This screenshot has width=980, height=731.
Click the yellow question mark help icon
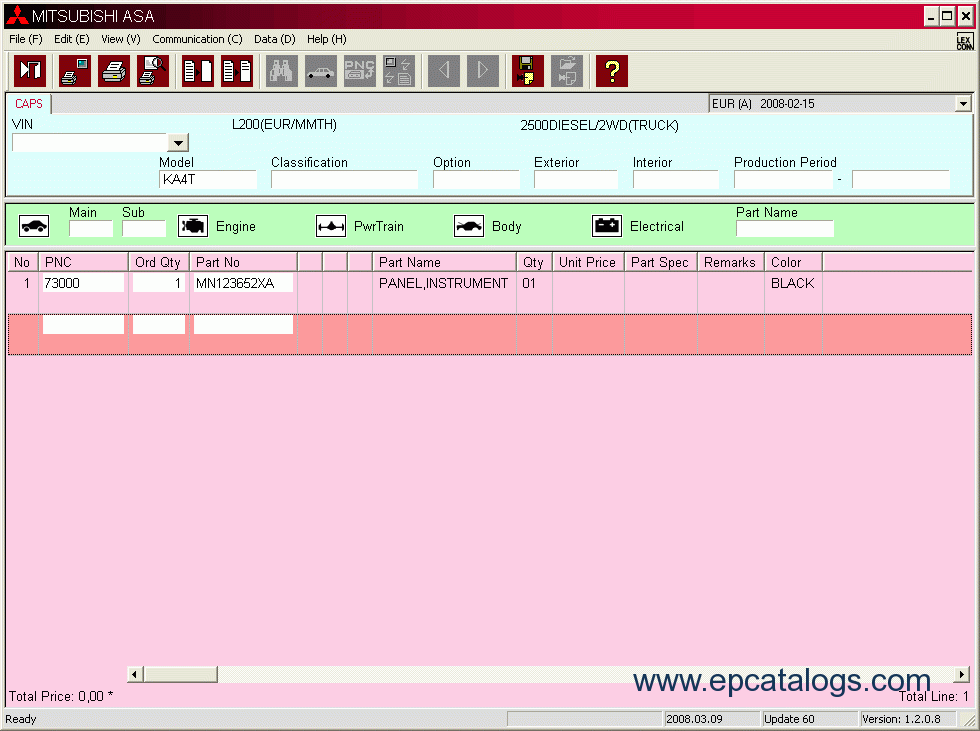pos(612,71)
